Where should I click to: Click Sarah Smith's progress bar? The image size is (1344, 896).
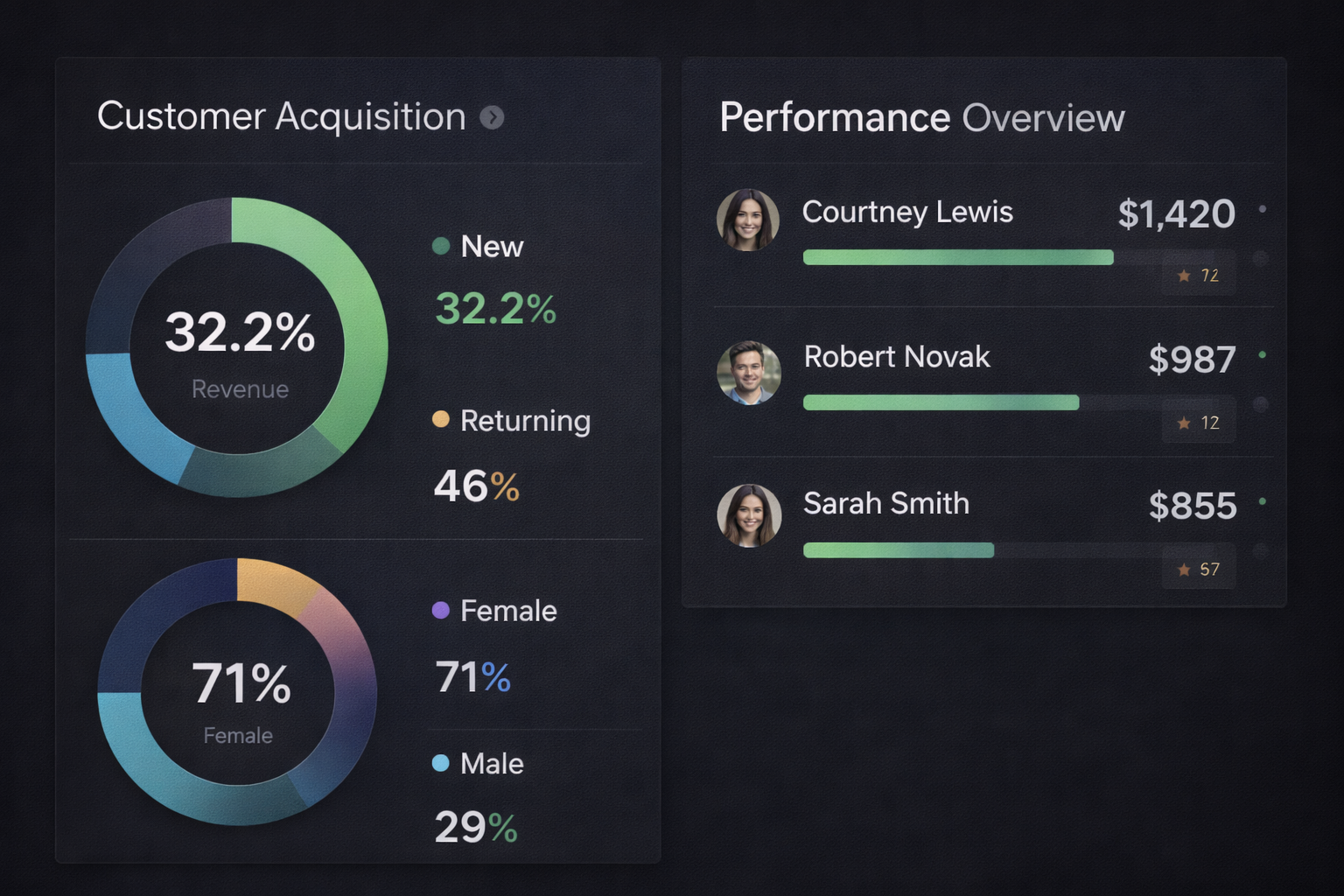[899, 550]
